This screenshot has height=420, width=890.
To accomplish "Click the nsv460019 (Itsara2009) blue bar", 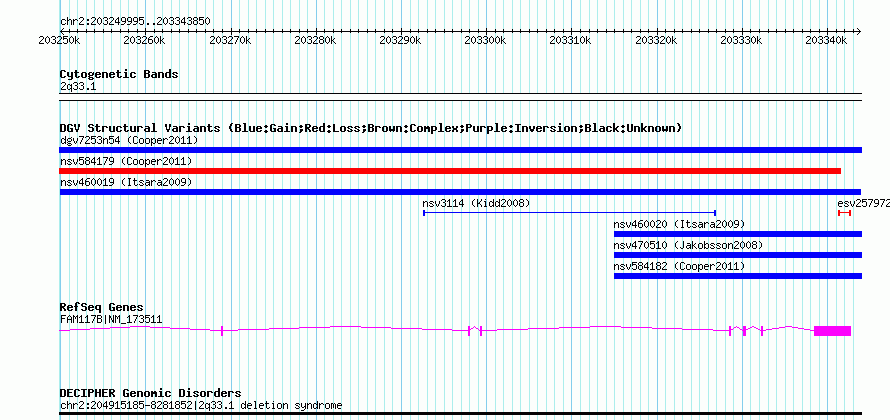I will click(x=460, y=192).
